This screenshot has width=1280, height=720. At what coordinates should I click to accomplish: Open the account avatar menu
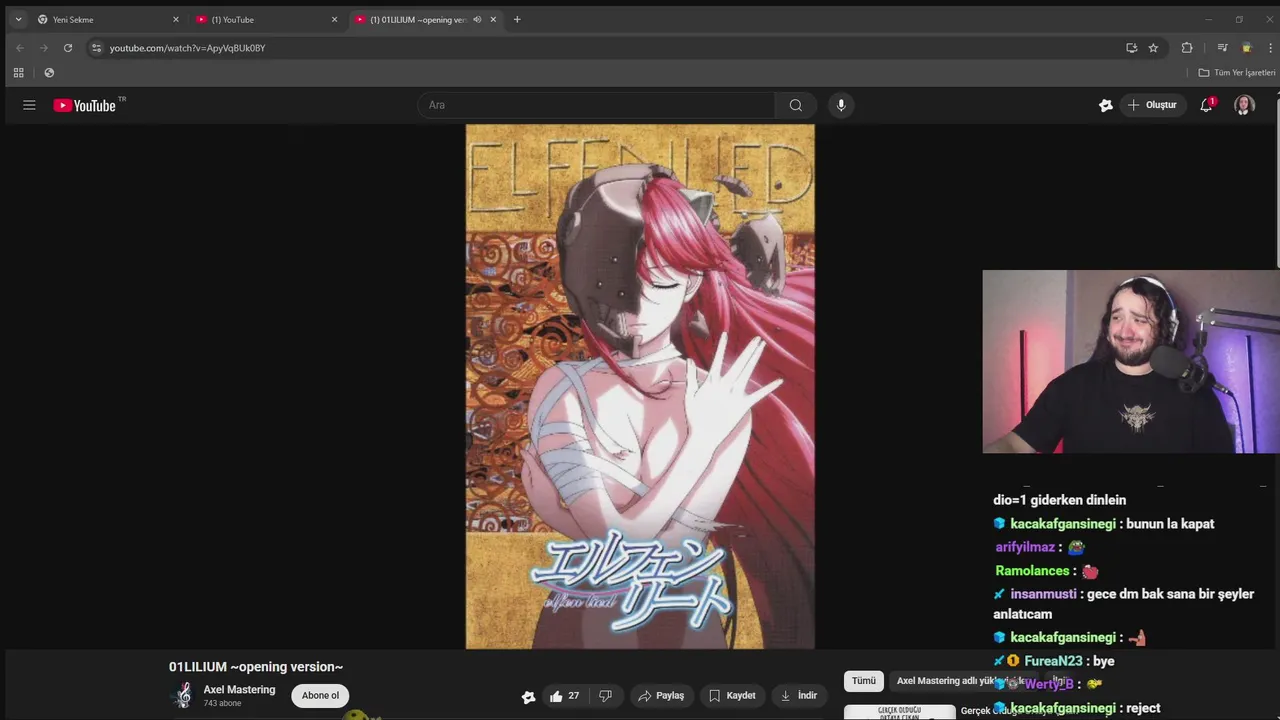(1244, 105)
